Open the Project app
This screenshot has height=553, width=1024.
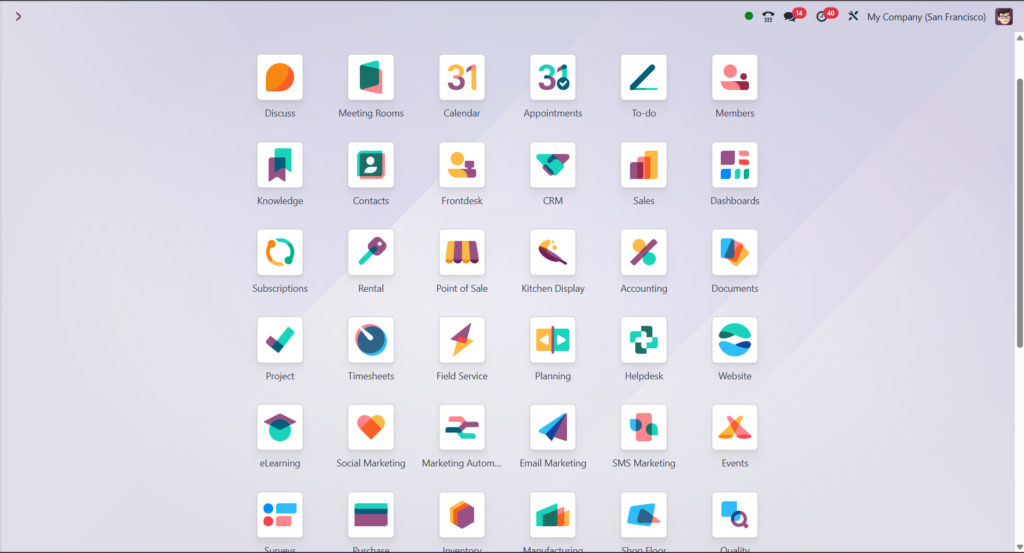click(x=280, y=340)
